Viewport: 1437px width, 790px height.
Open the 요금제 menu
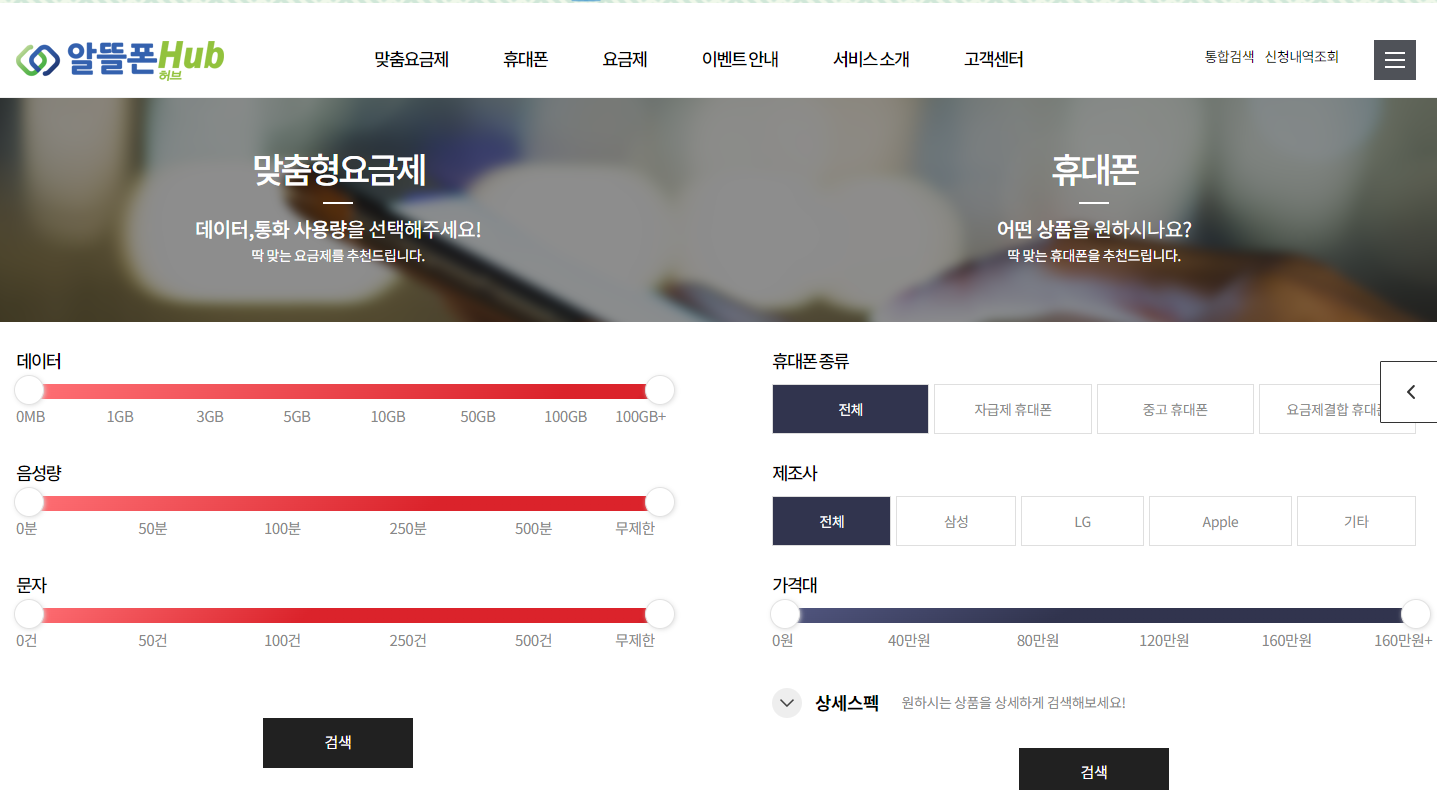[625, 59]
